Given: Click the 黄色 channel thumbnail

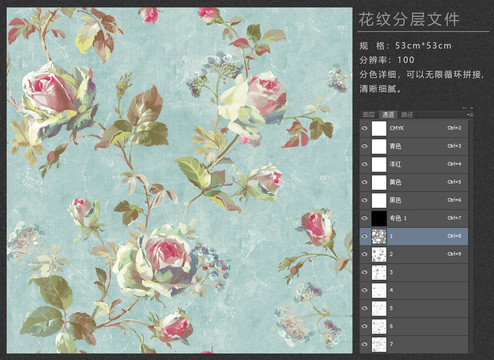Looking at the screenshot, I should tap(379, 182).
